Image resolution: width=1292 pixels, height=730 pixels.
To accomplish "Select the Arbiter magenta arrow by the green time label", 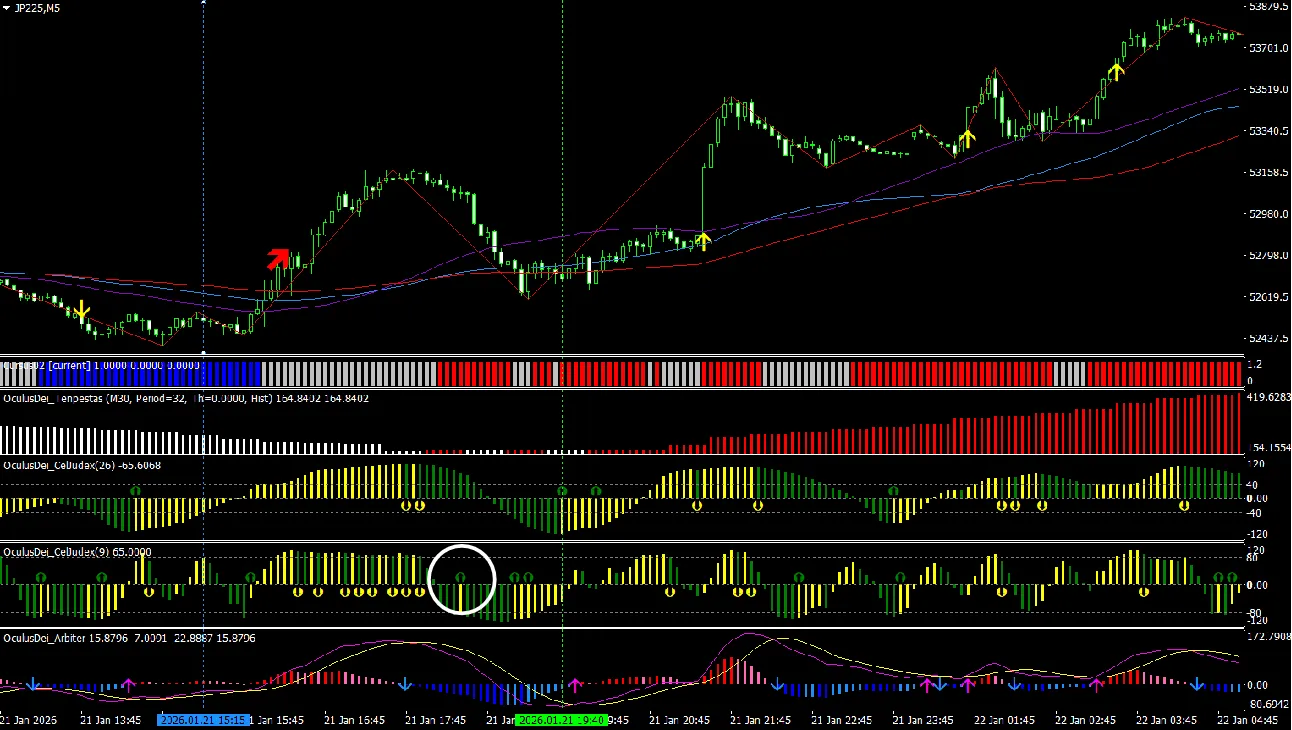I will [x=575, y=684].
